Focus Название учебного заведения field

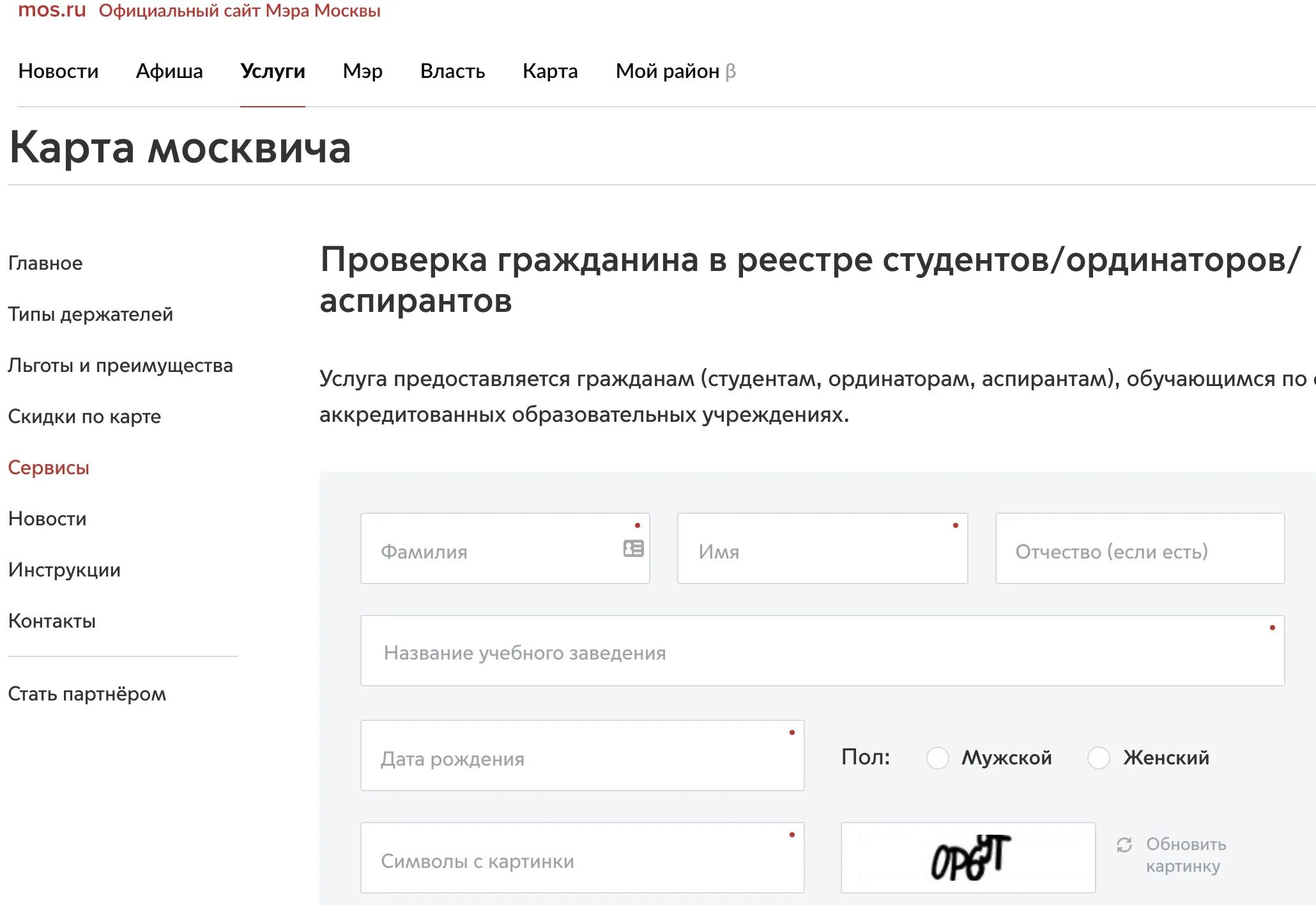822,651
